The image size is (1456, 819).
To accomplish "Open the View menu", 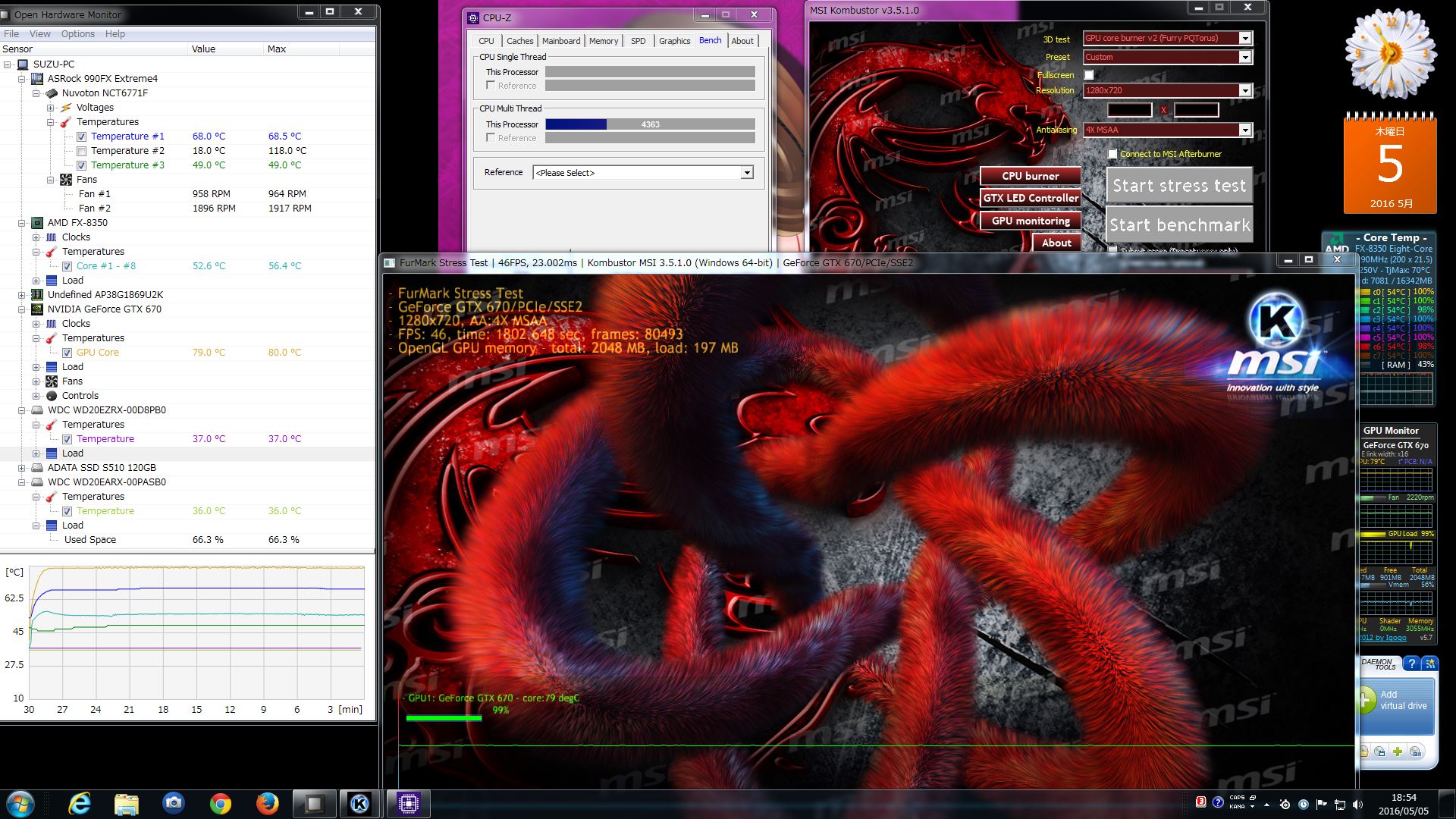I will tap(40, 34).
